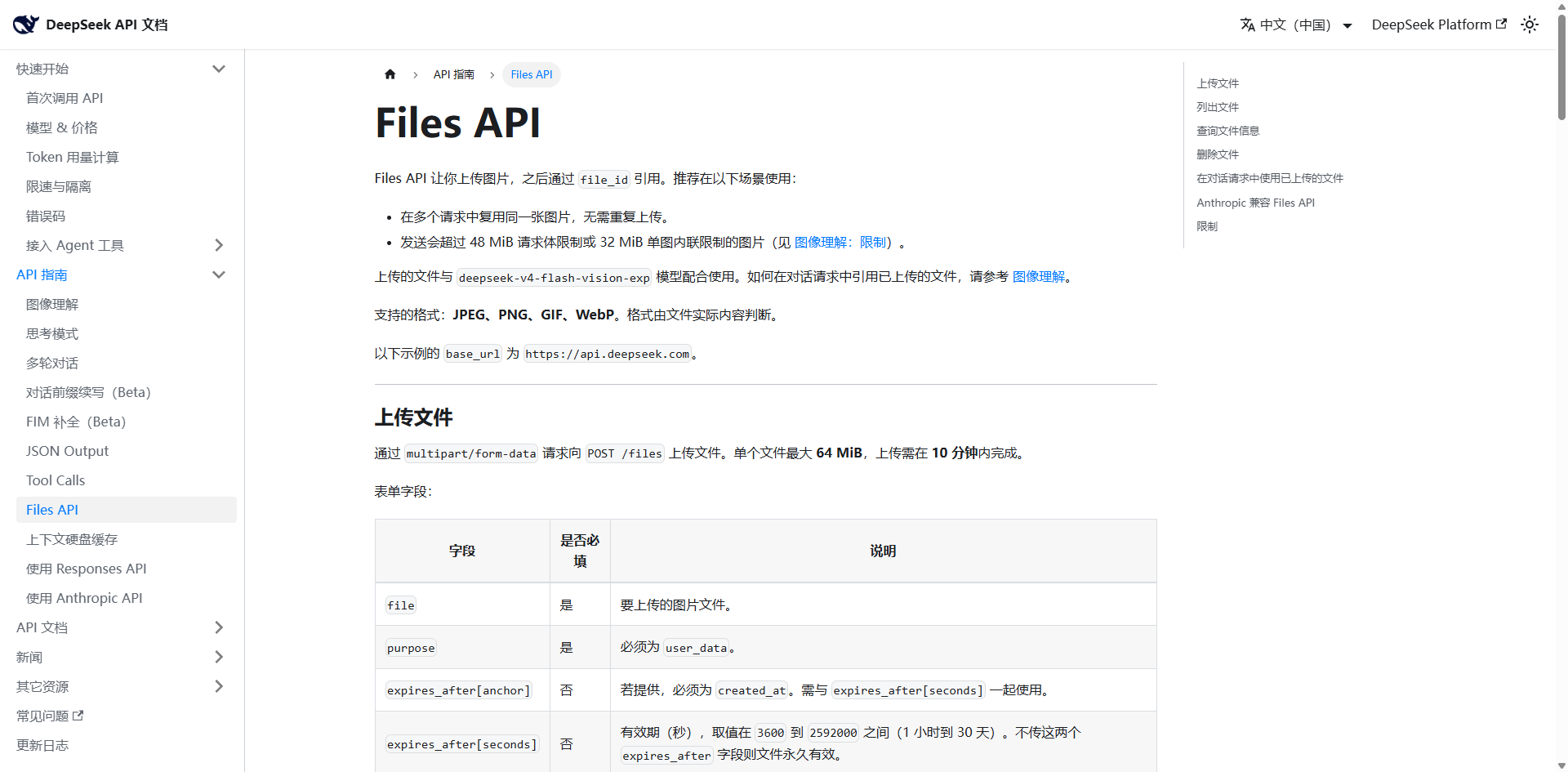Viewport: 1568px width, 772px height.
Task: Click the API 指南 breadcrumb
Action: pos(454,74)
